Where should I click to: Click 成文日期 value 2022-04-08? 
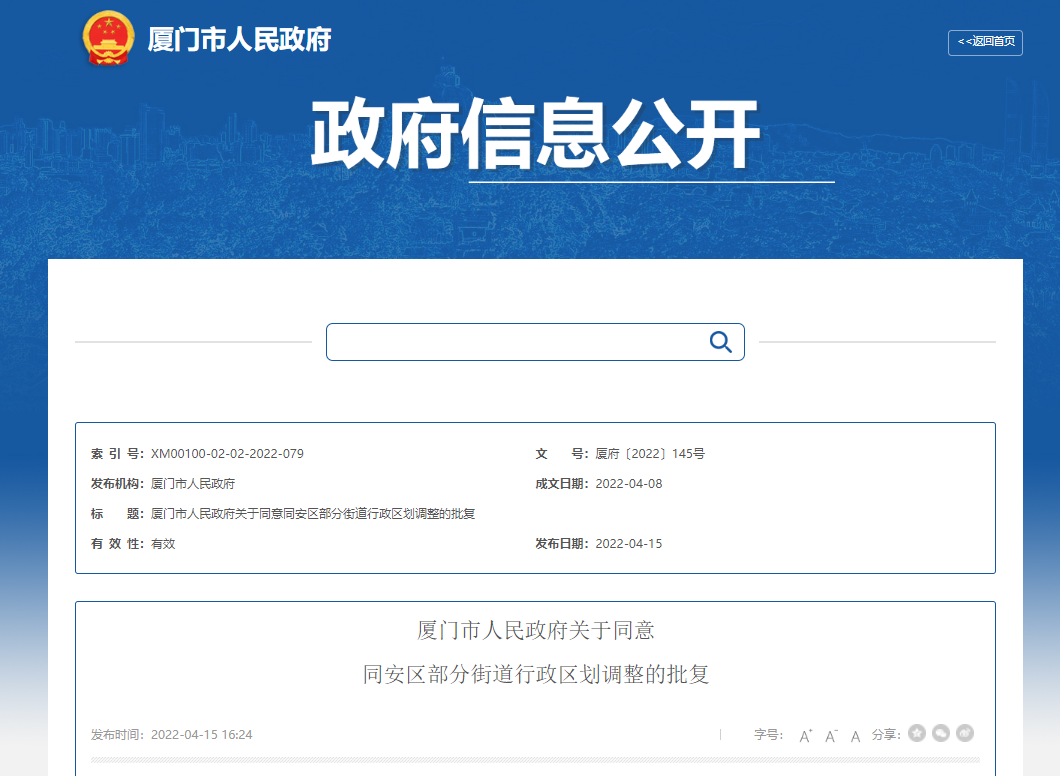click(x=629, y=484)
